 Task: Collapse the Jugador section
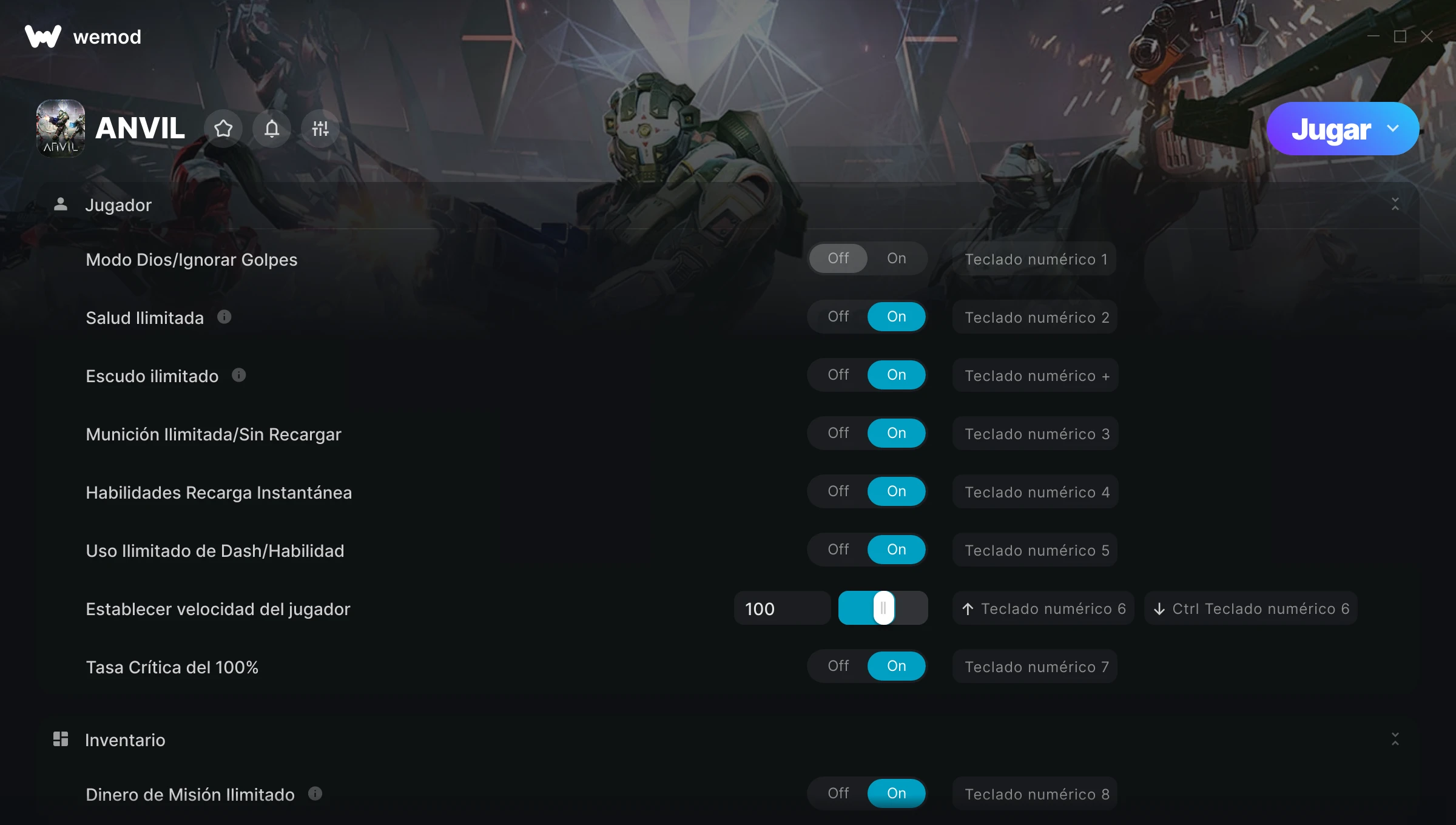pos(1395,204)
